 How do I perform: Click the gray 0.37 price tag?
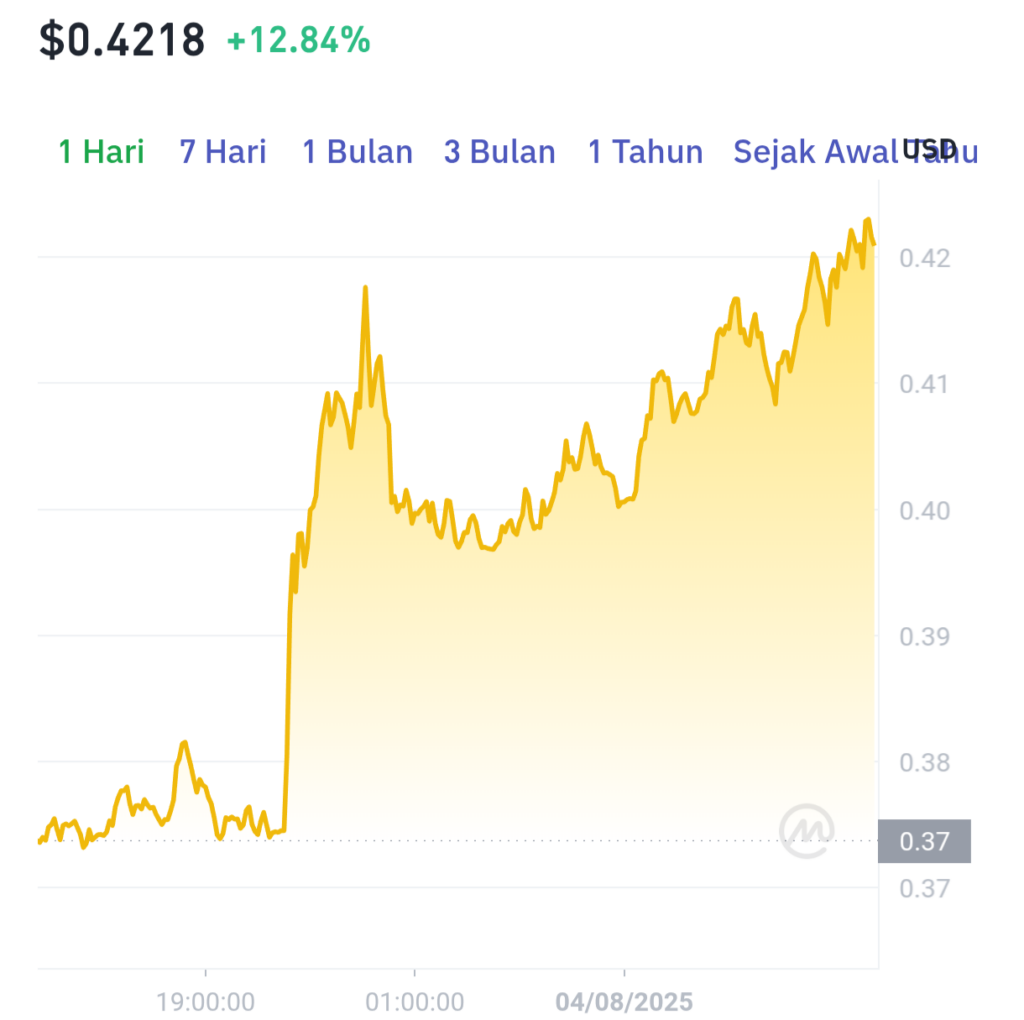[924, 841]
